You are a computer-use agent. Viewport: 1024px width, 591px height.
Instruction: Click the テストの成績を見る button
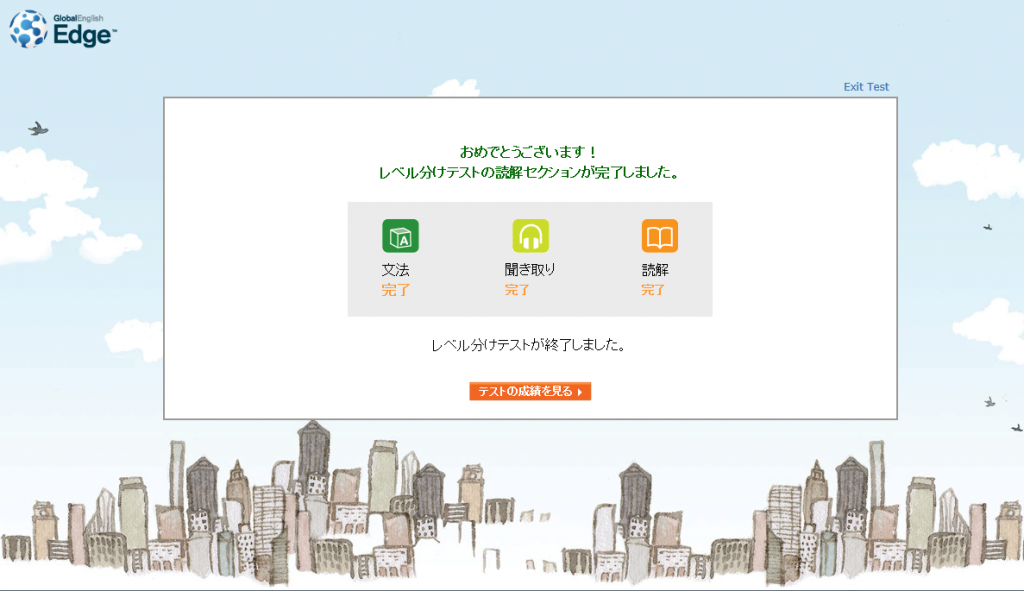(x=530, y=391)
